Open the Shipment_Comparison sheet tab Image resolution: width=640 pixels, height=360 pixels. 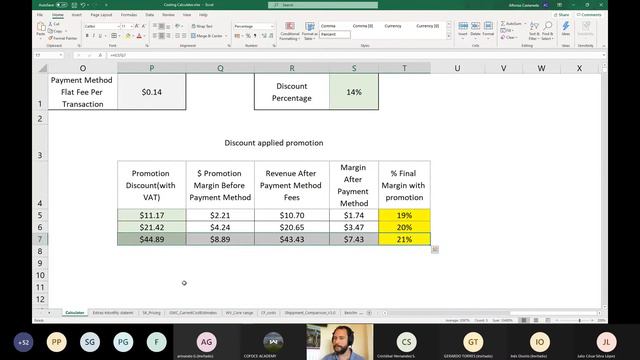click(310, 313)
